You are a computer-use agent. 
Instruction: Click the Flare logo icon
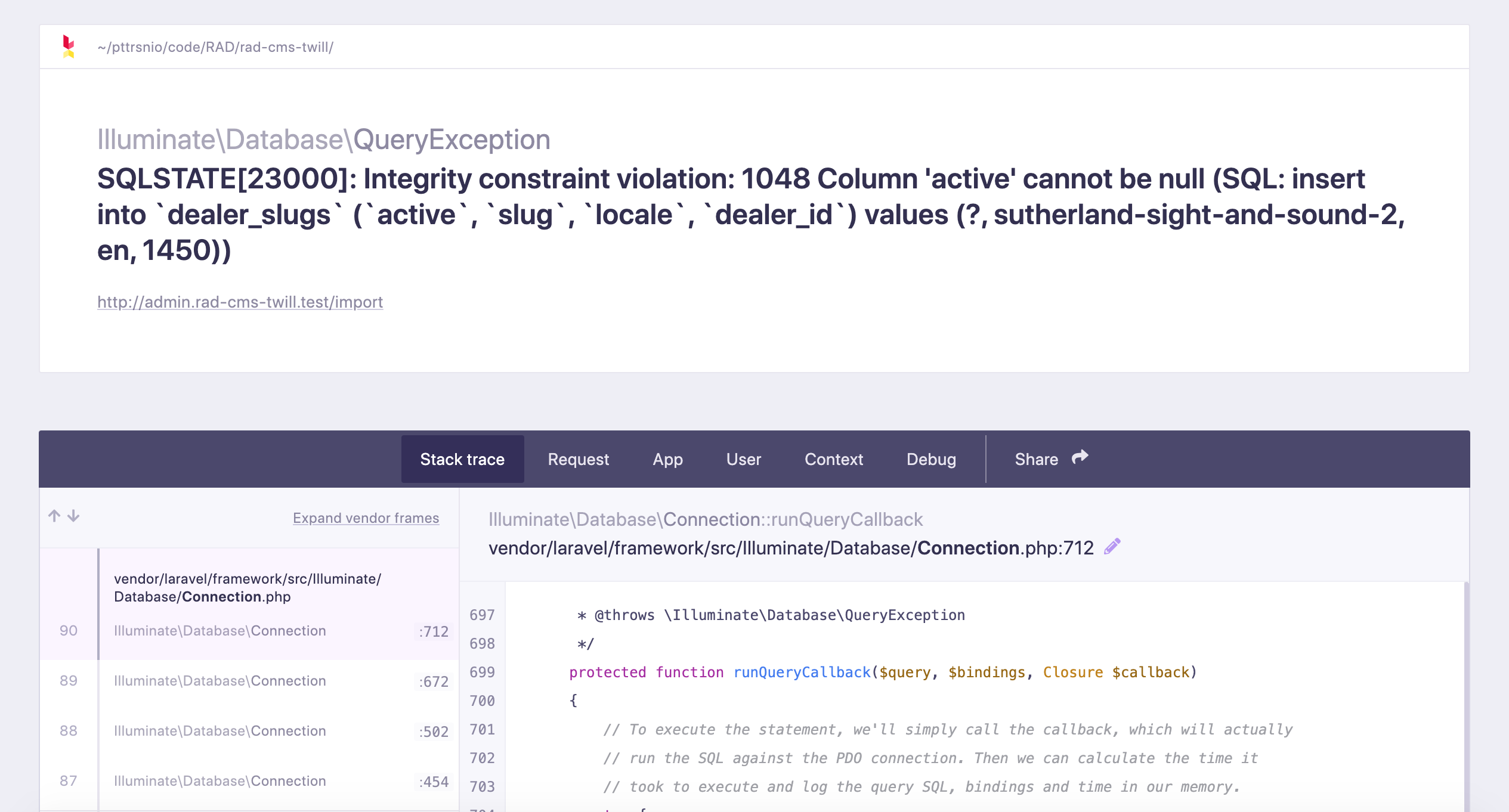coord(67,47)
